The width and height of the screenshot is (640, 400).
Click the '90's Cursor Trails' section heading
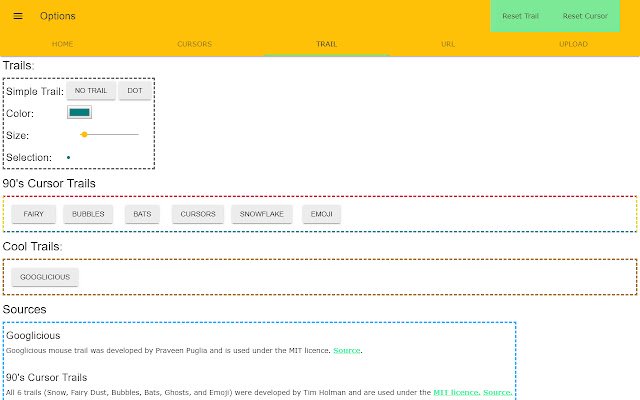click(49, 183)
